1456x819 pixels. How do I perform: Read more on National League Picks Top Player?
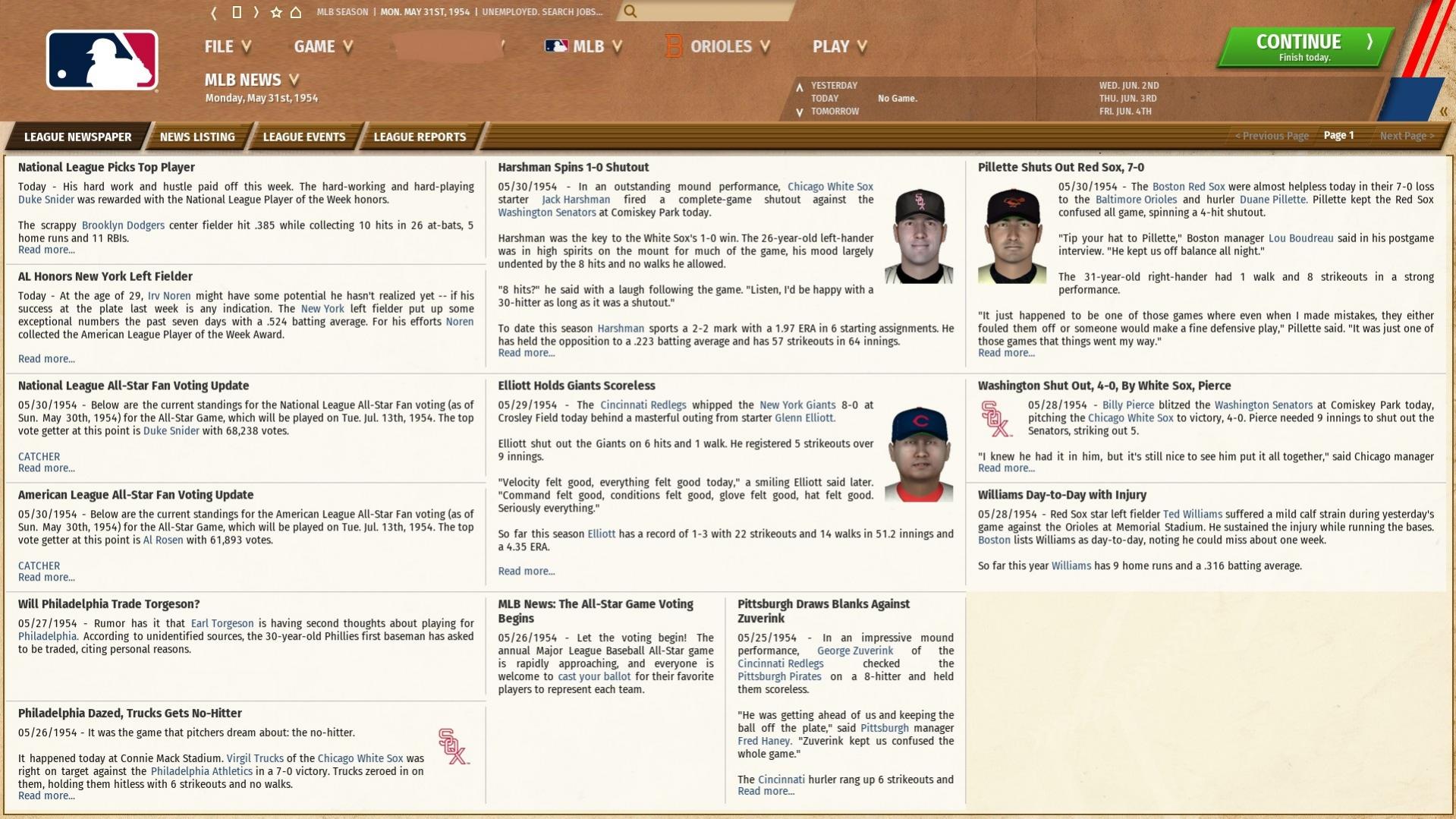46,250
